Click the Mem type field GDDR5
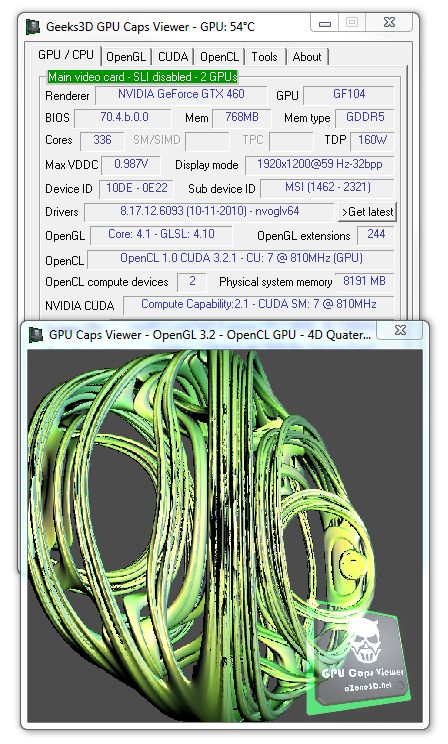 [365, 117]
